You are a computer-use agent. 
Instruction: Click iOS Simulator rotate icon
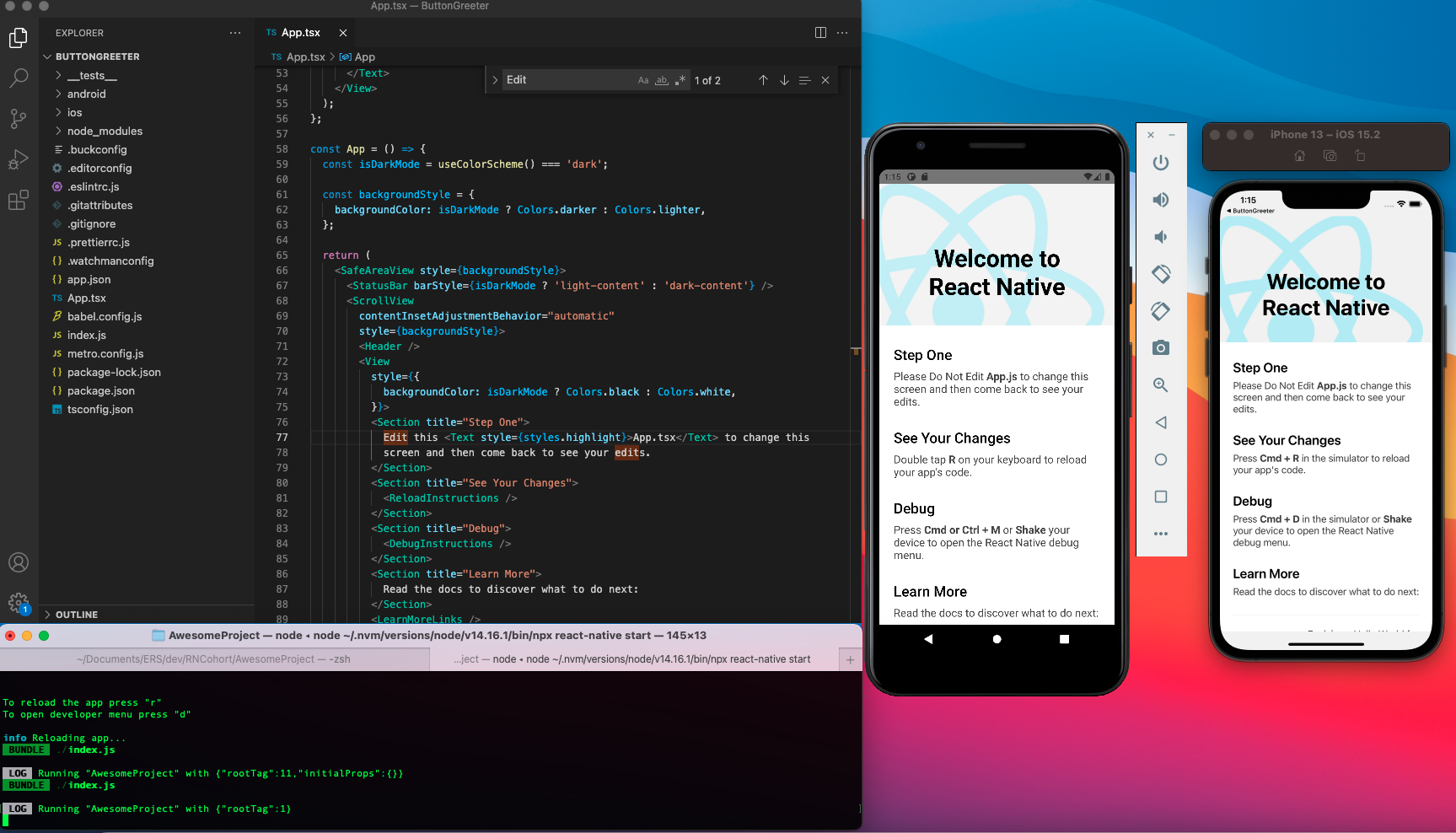(x=1360, y=156)
